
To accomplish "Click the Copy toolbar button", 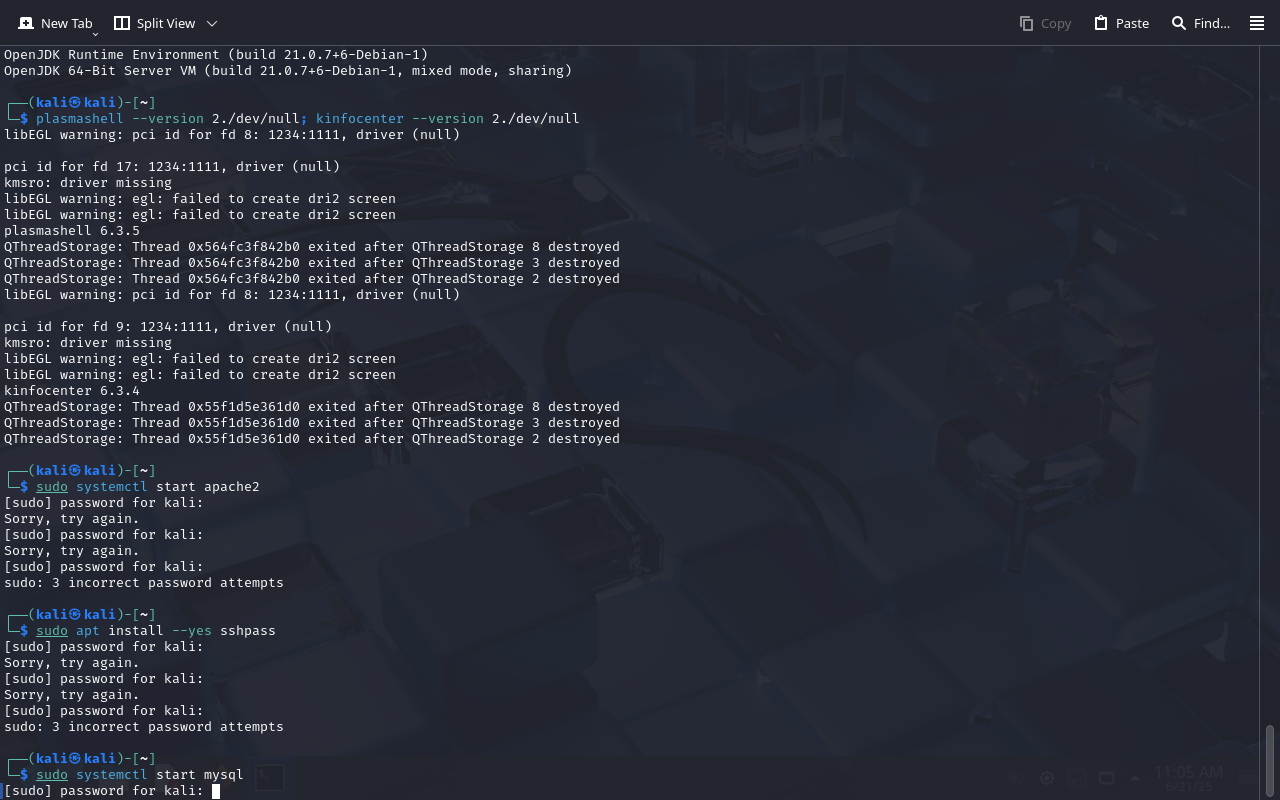I will [1045, 23].
